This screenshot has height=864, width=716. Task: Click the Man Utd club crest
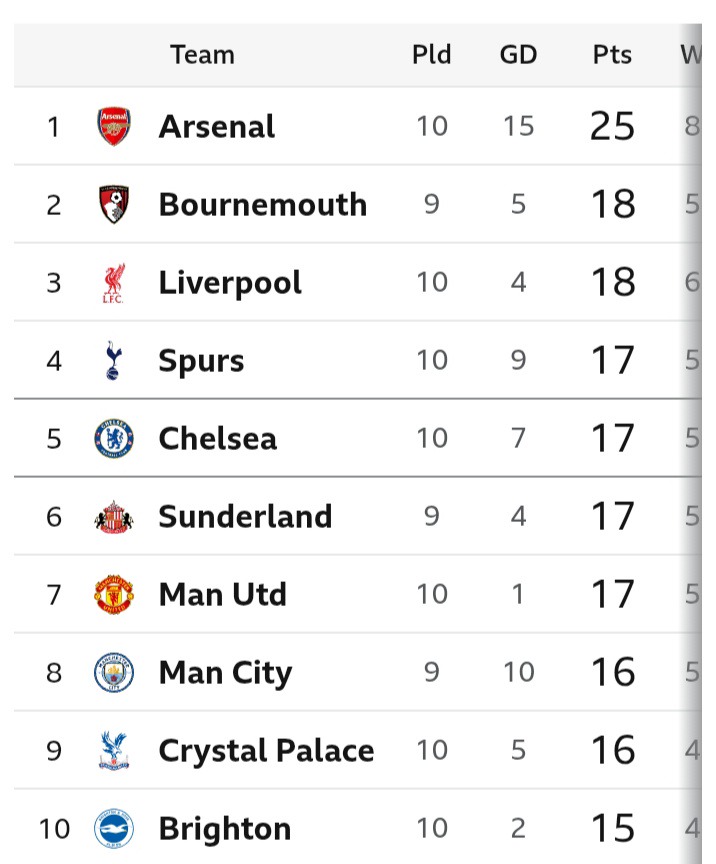(x=114, y=595)
